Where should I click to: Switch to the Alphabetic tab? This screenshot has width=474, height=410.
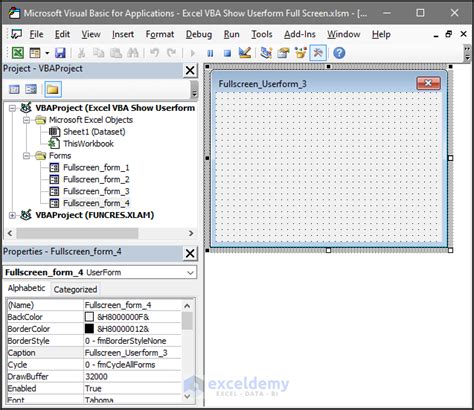tap(27, 288)
